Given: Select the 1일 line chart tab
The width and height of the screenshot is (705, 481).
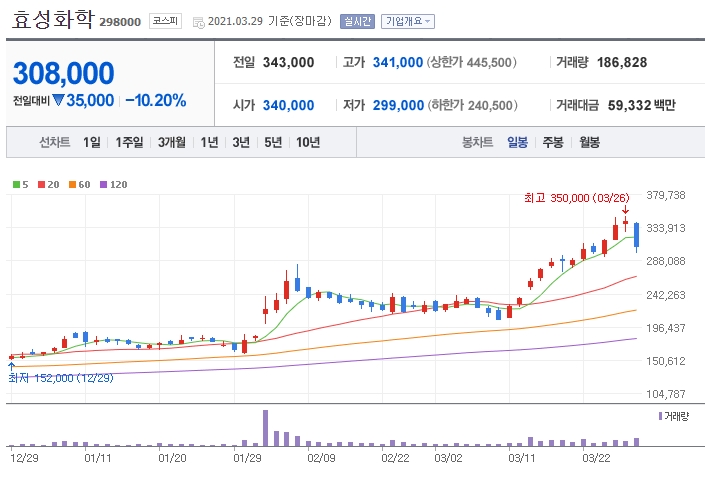Looking at the screenshot, I should coord(92,143).
